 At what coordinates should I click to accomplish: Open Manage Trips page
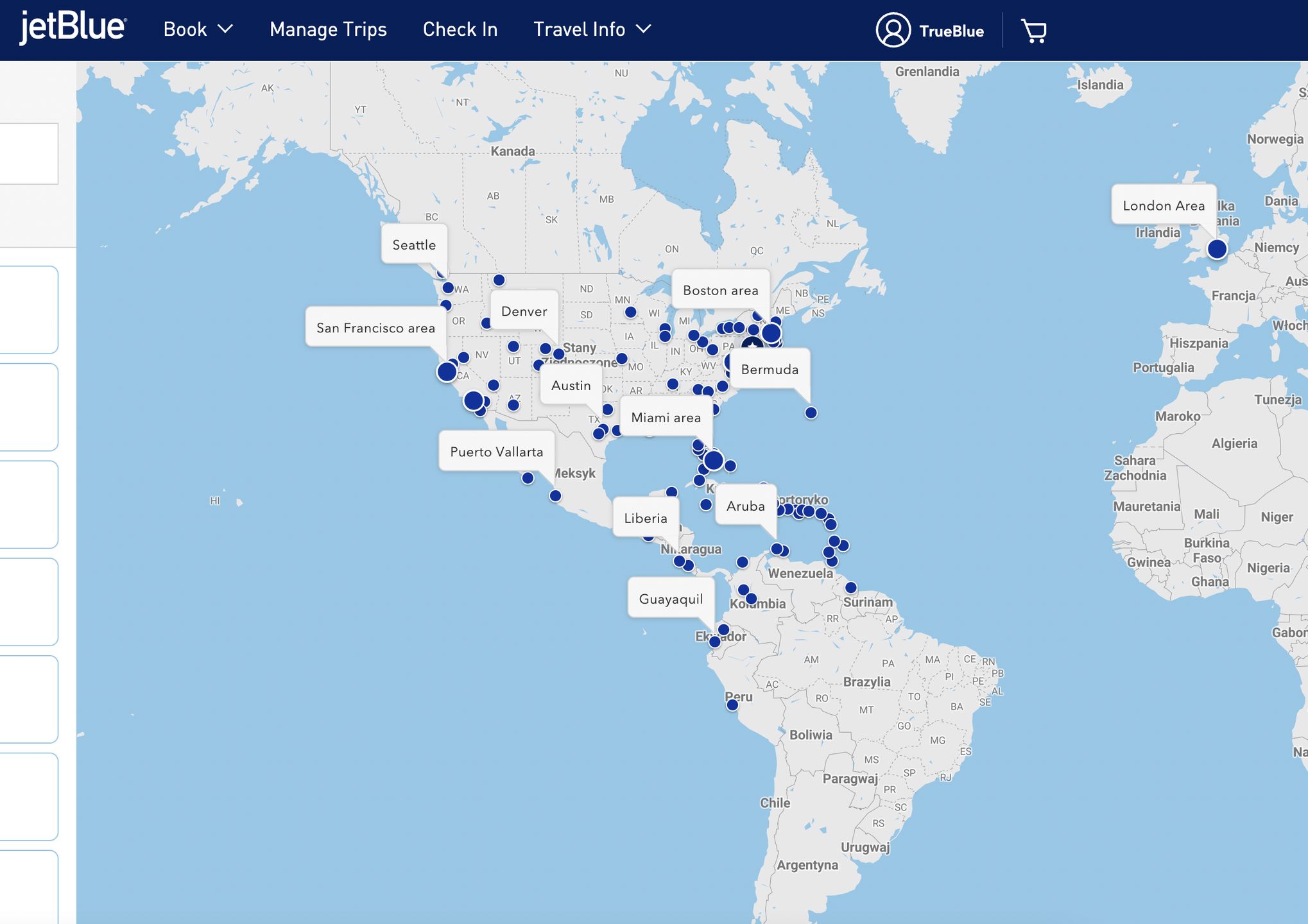(328, 30)
